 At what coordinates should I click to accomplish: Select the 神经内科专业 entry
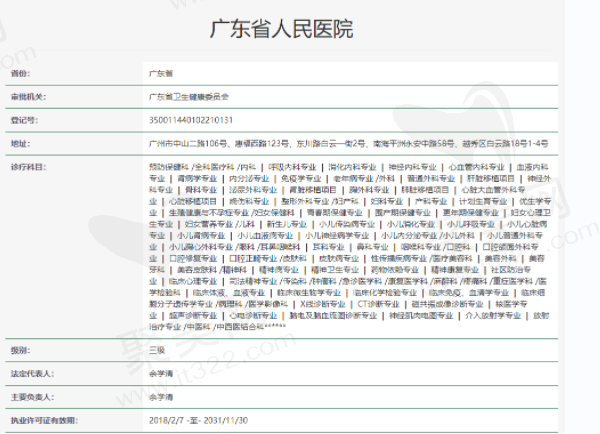412,167
